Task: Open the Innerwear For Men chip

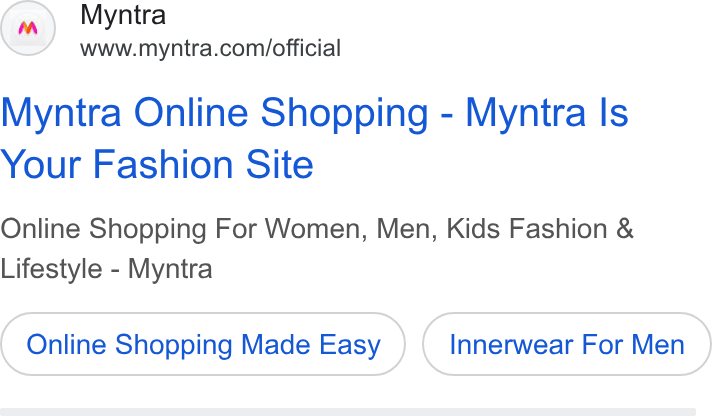Action: (x=567, y=344)
